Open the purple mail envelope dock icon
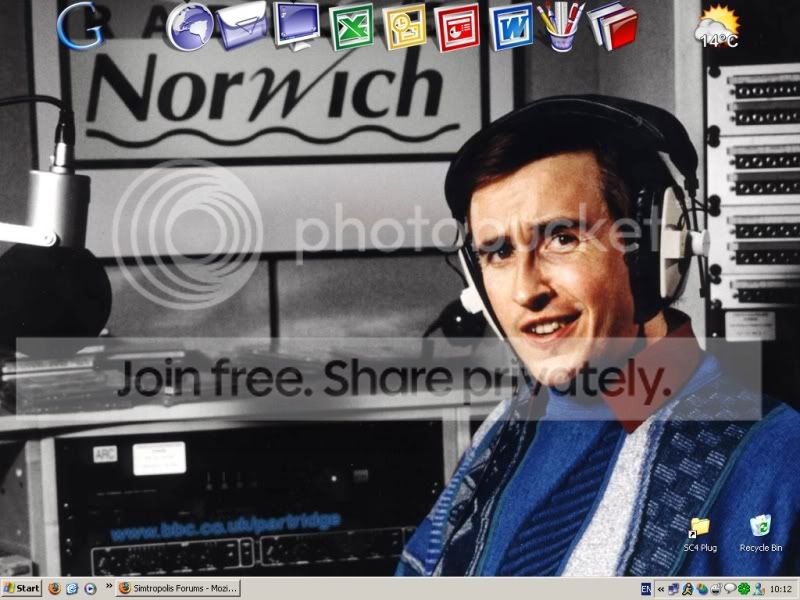Image resolution: width=800 pixels, height=600 pixels. (242, 26)
